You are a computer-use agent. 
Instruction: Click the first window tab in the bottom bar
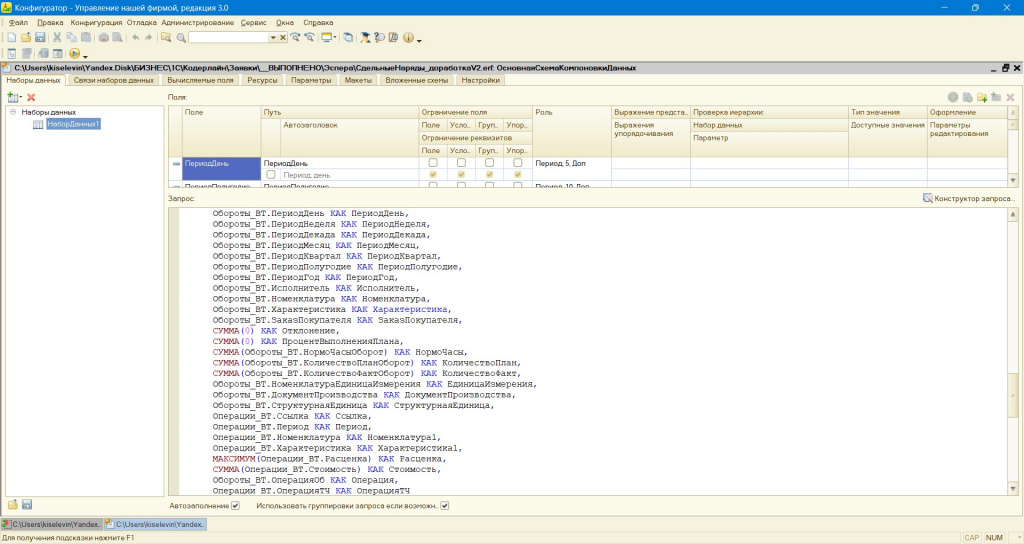52,524
